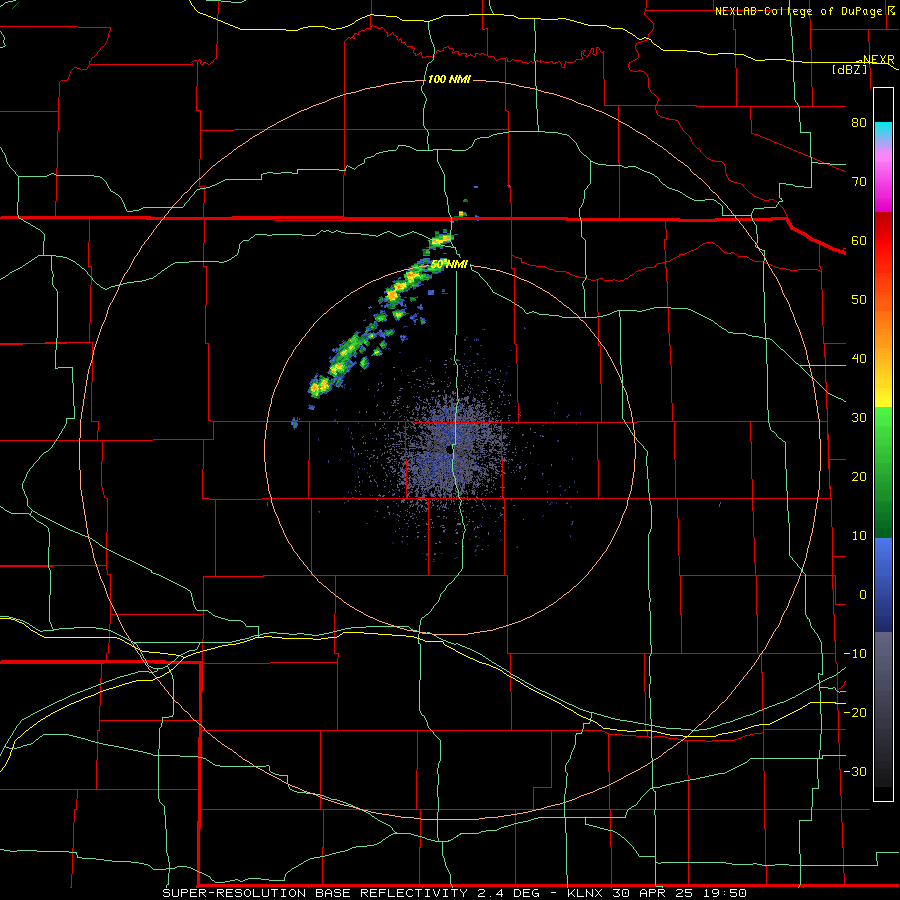Click the KLNX radar site center dot
This screenshot has height=900, width=900.
click(449, 449)
